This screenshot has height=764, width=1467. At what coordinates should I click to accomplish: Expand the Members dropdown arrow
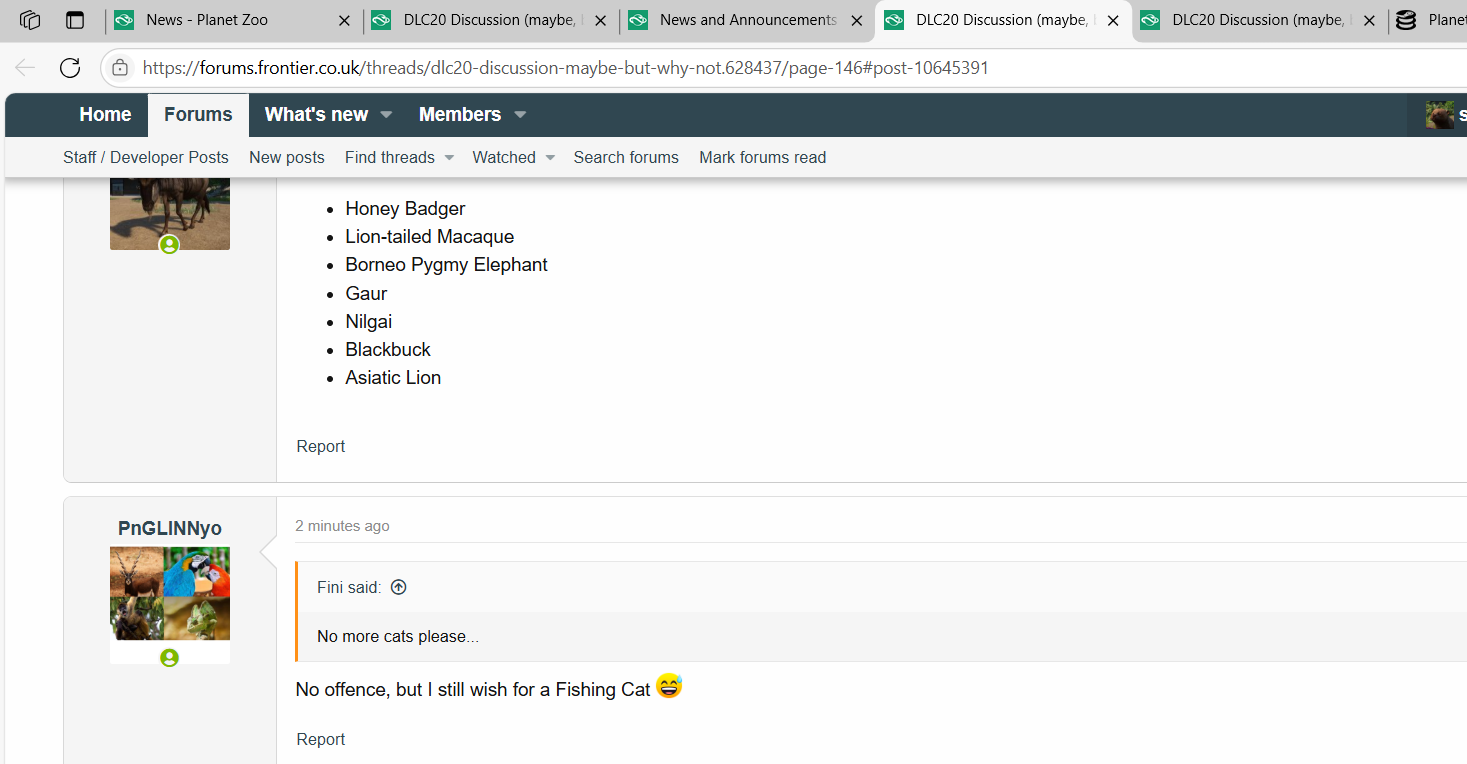coord(520,115)
